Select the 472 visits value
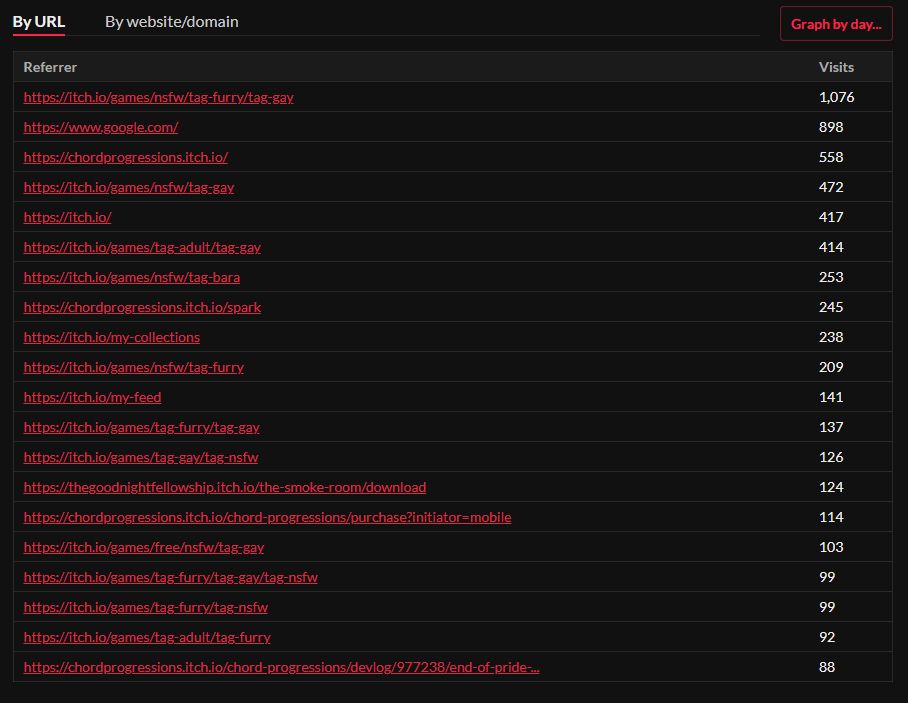The image size is (908, 703). [x=831, y=188]
